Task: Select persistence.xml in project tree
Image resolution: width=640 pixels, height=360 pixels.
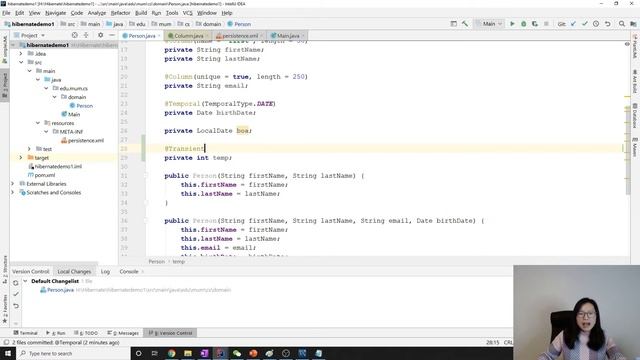Action: [82, 140]
